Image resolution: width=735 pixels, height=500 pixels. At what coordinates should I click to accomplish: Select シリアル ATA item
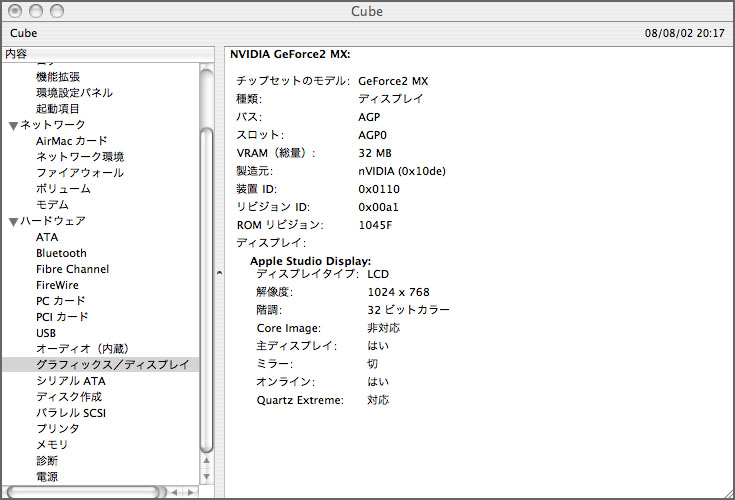pos(71,381)
